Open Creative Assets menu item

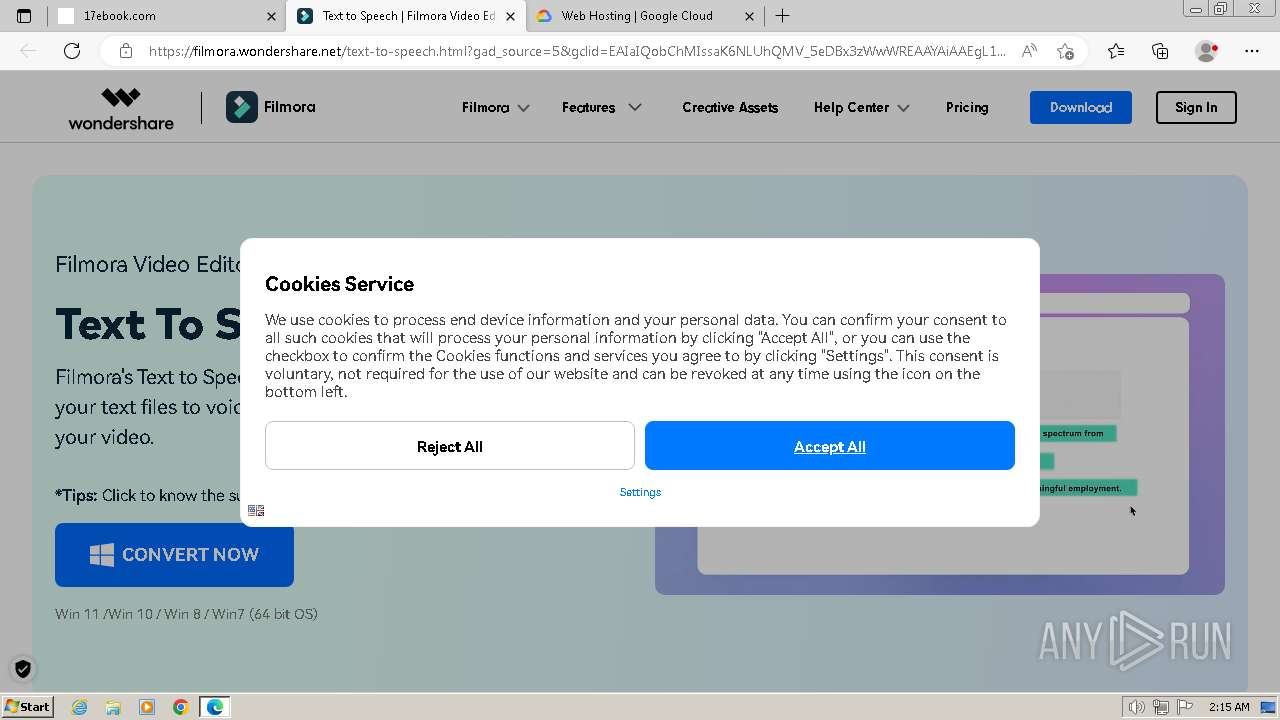click(x=730, y=107)
